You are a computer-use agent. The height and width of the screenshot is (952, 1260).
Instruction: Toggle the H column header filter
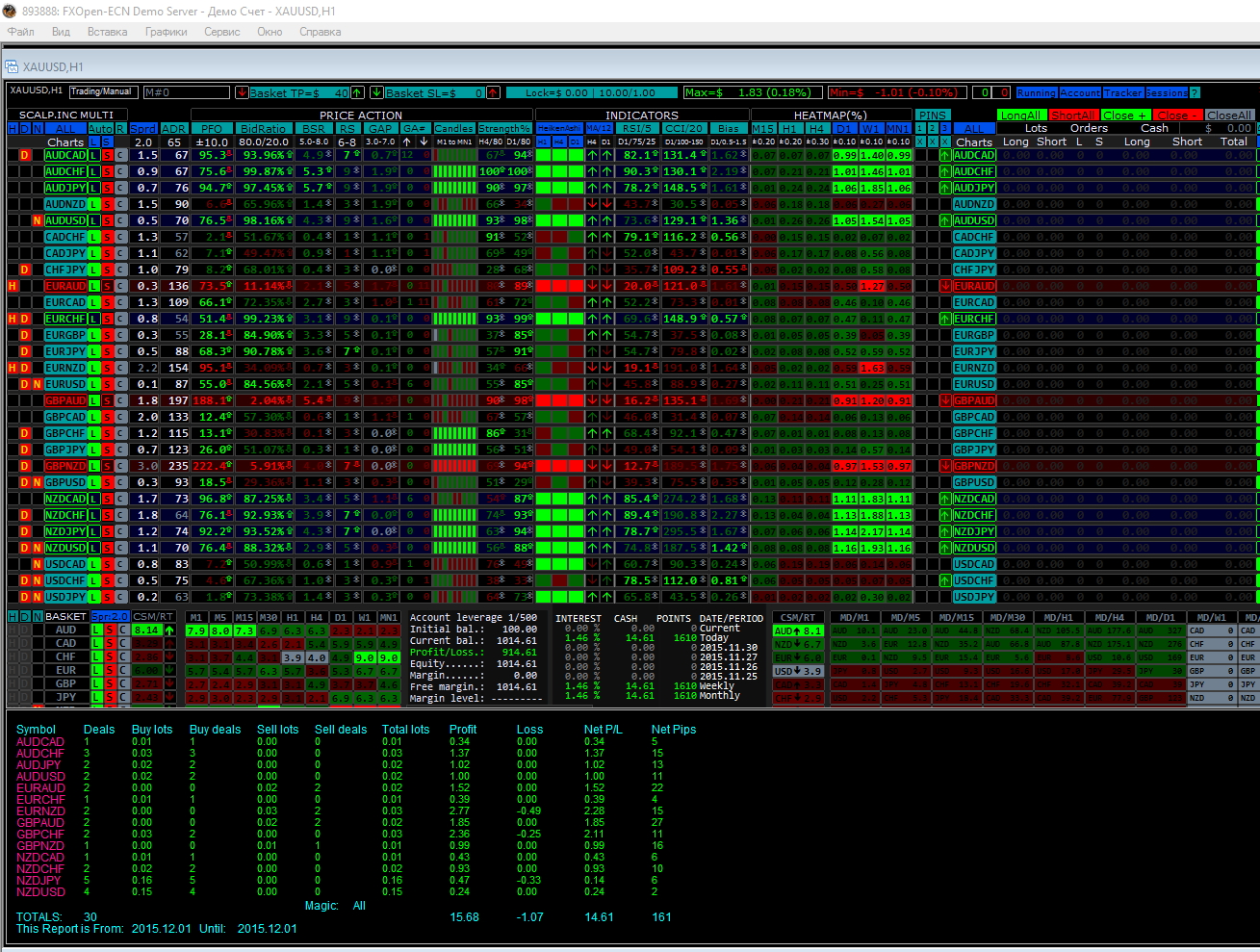13,128
